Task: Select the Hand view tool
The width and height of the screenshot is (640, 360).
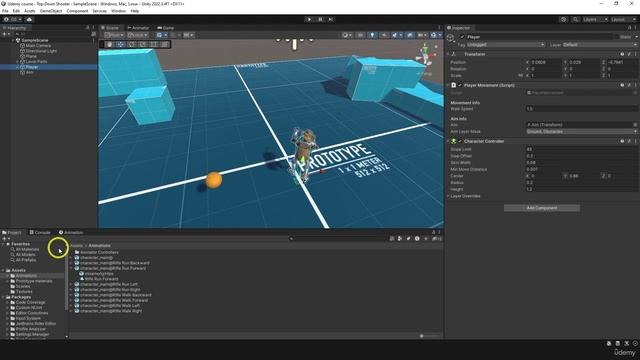Action: [110, 44]
